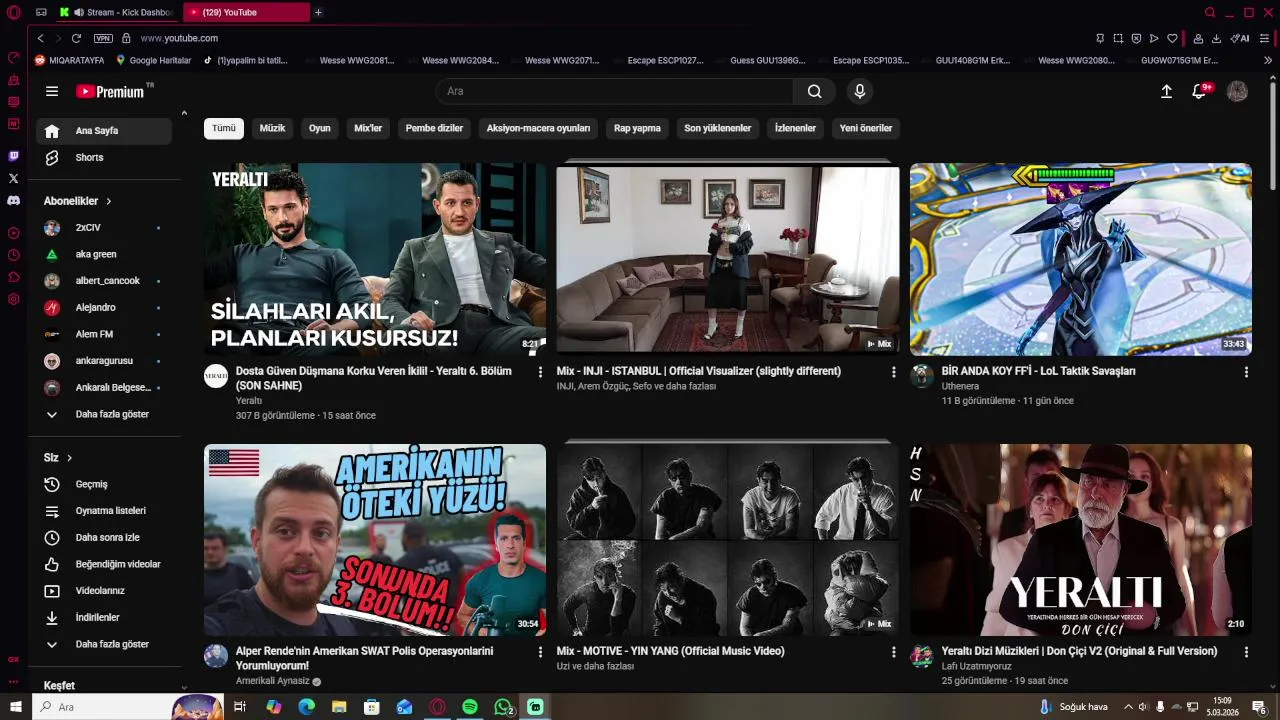
Task: Show hidden system tray icons
Action: pyautogui.click(x=1127, y=707)
